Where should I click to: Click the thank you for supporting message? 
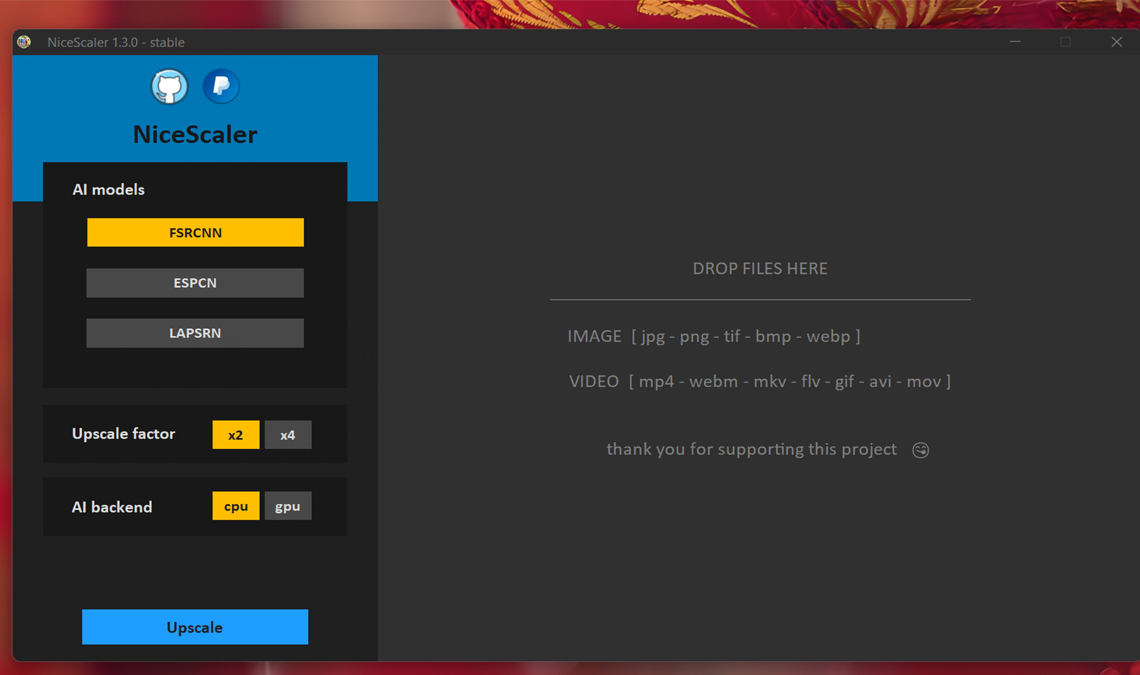click(752, 450)
